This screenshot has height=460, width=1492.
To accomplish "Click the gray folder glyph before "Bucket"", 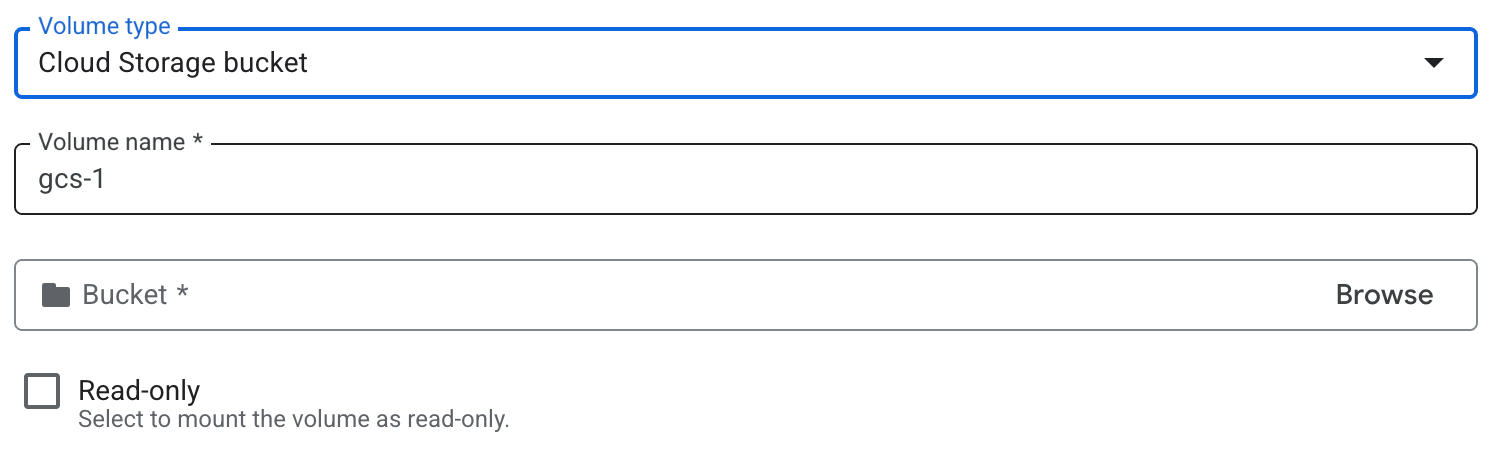I will [56, 295].
